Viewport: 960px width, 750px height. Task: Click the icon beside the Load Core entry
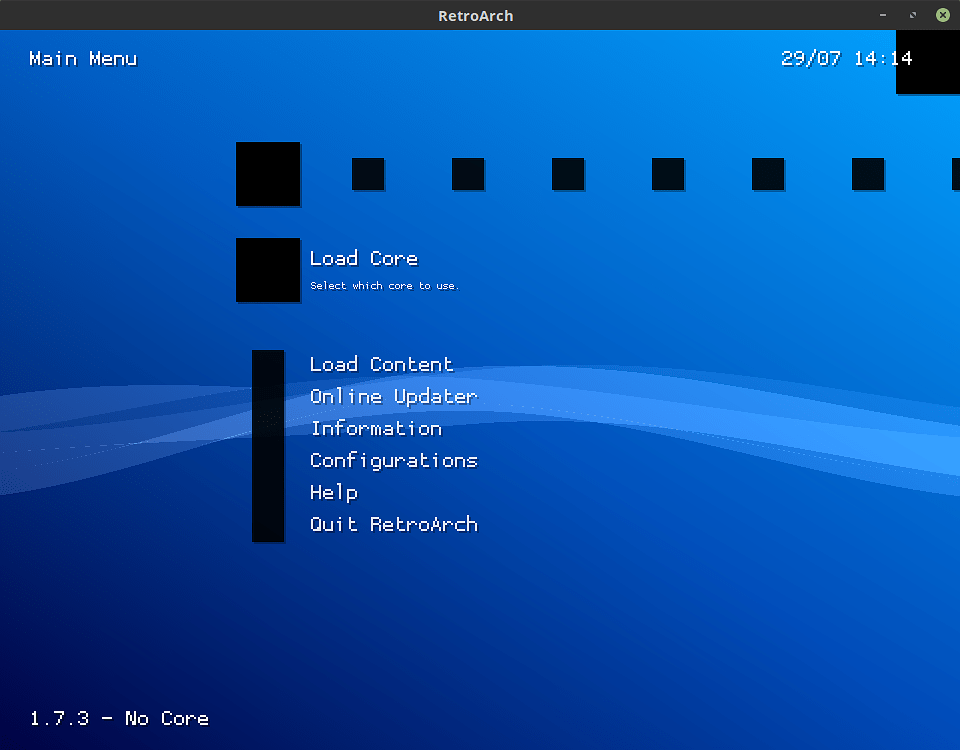pyautogui.click(x=267, y=270)
